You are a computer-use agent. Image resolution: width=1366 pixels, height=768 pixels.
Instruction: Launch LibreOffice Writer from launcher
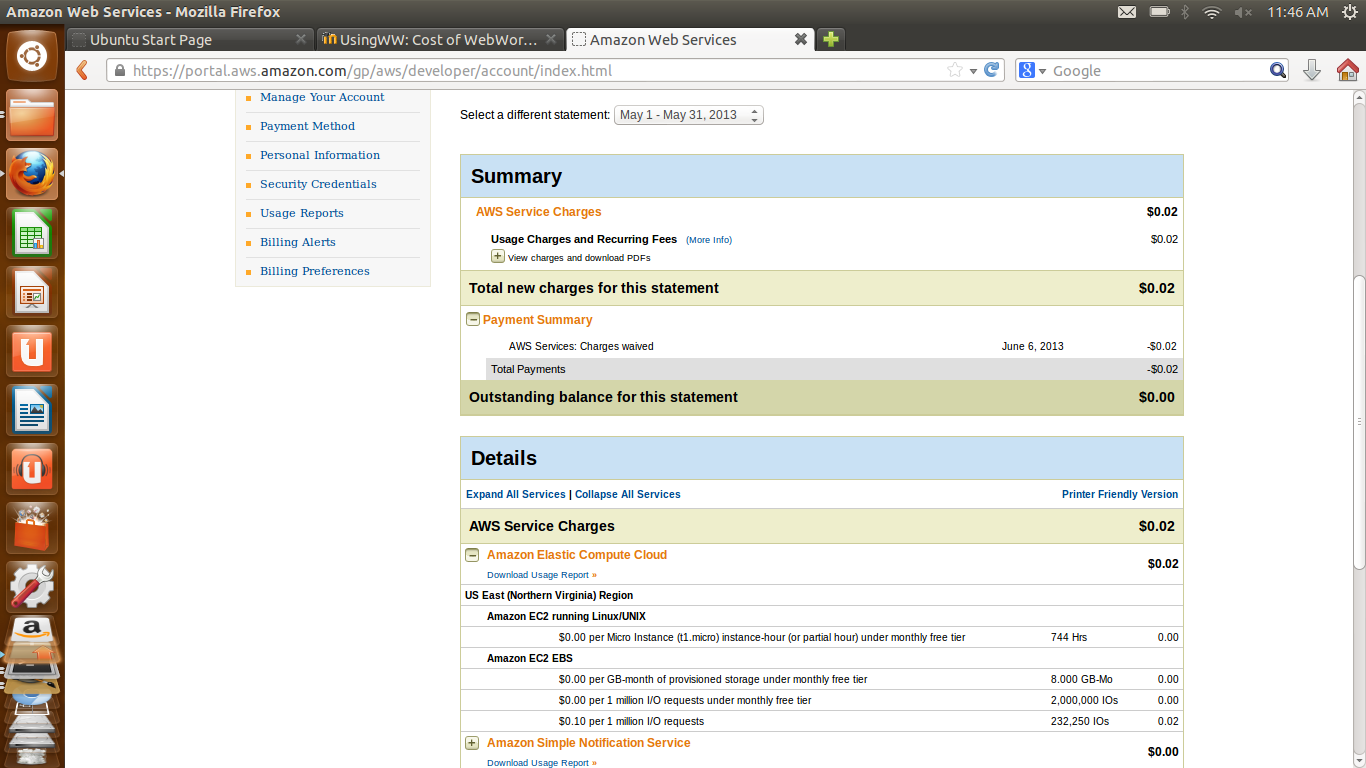coord(32,410)
